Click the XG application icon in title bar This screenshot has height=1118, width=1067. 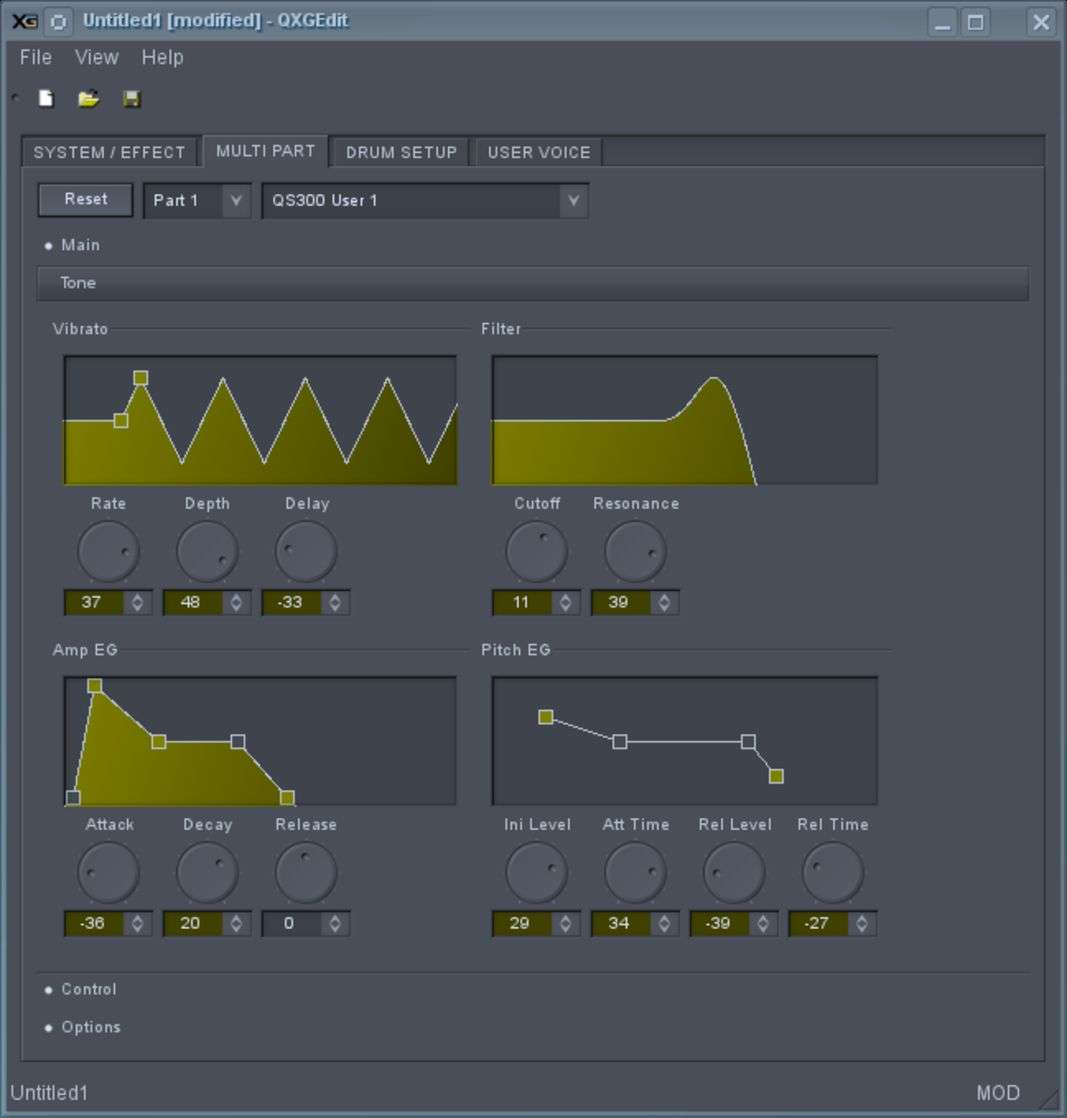click(24, 21)
